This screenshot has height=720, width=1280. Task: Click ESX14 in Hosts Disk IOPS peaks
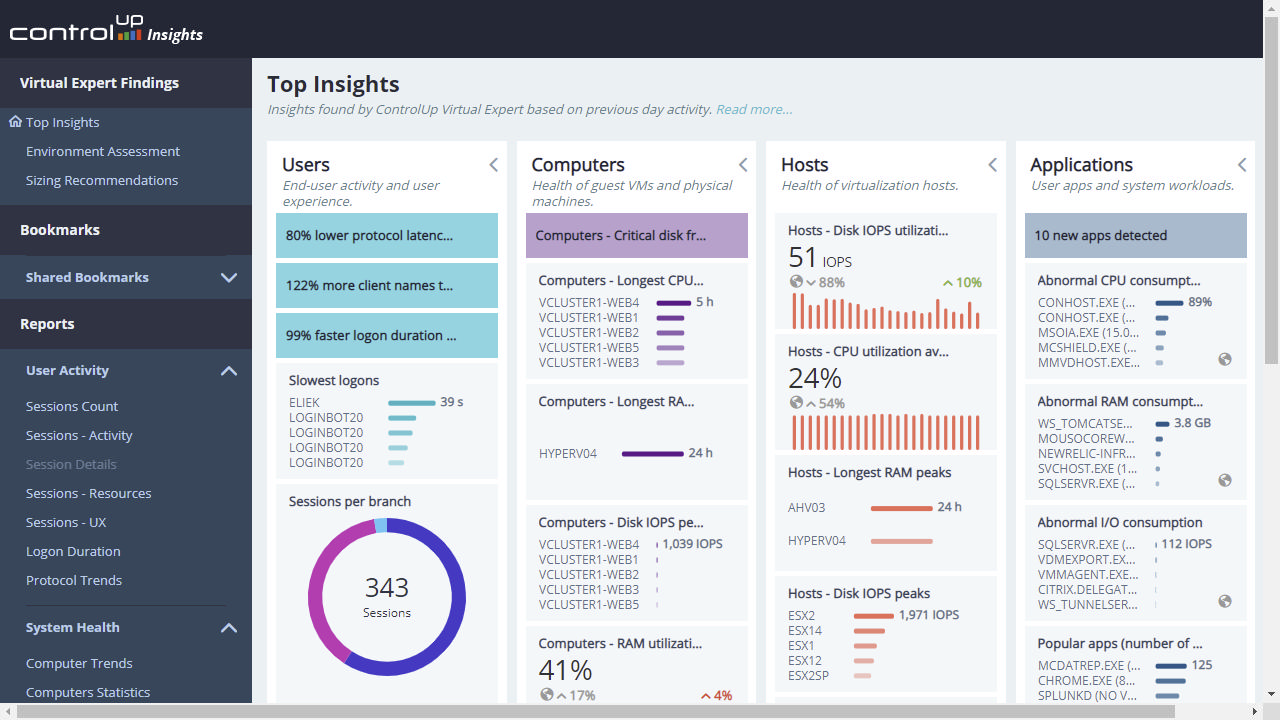(805, 631)
